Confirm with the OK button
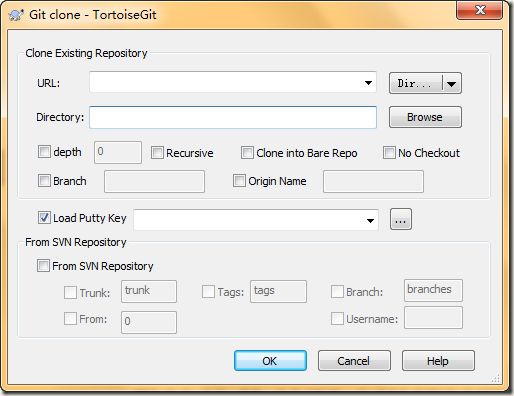Viewport: 514px width, 396px height. click(270, 361)
